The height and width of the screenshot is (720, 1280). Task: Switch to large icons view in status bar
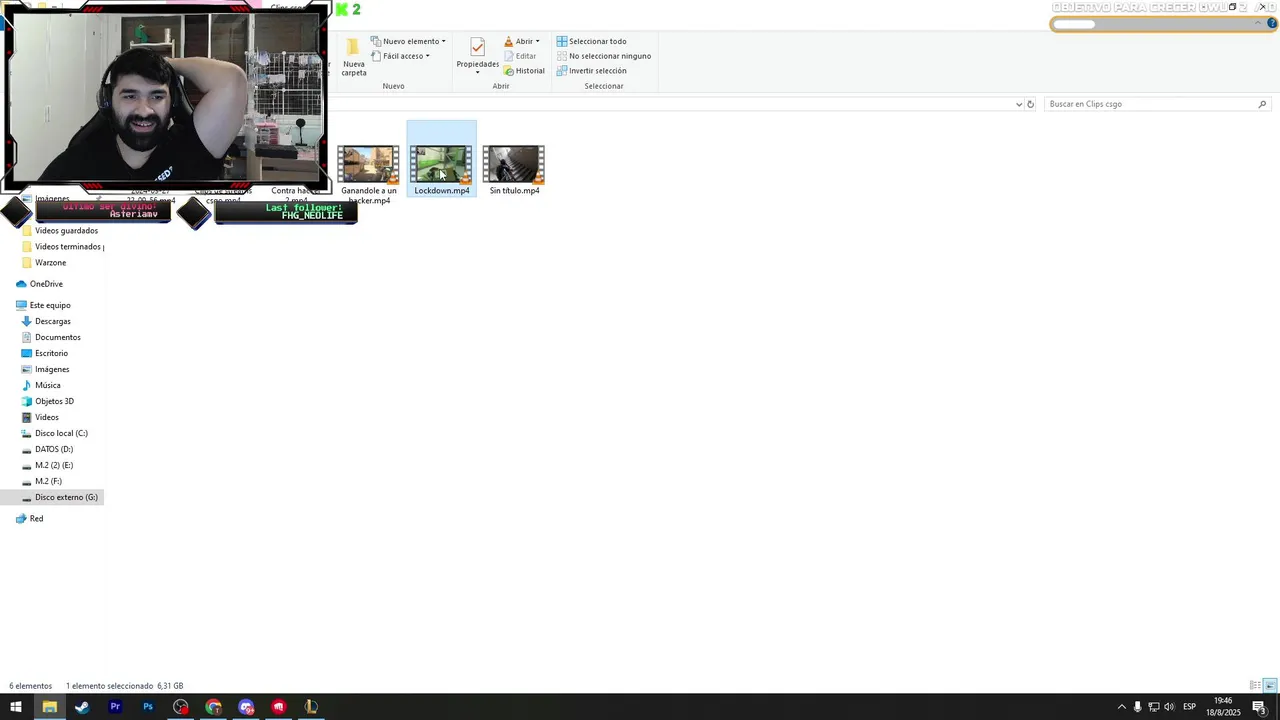[x=1270, y=685]
